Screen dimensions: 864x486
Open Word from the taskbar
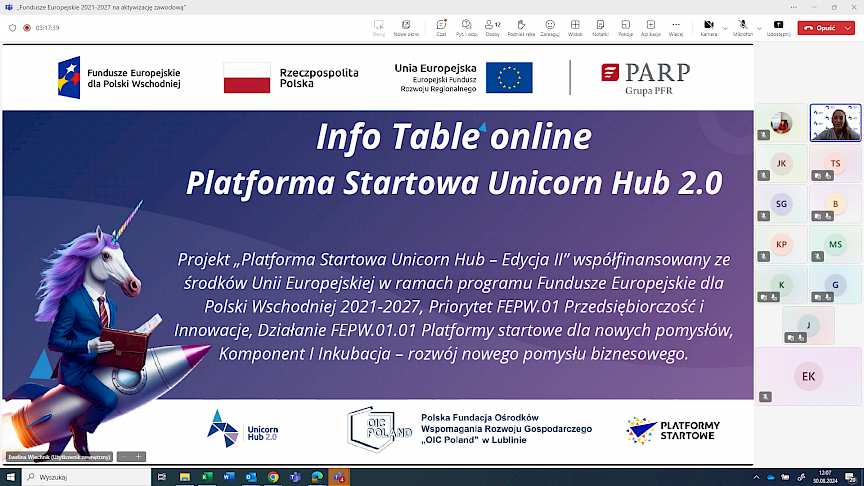point(229,477)
